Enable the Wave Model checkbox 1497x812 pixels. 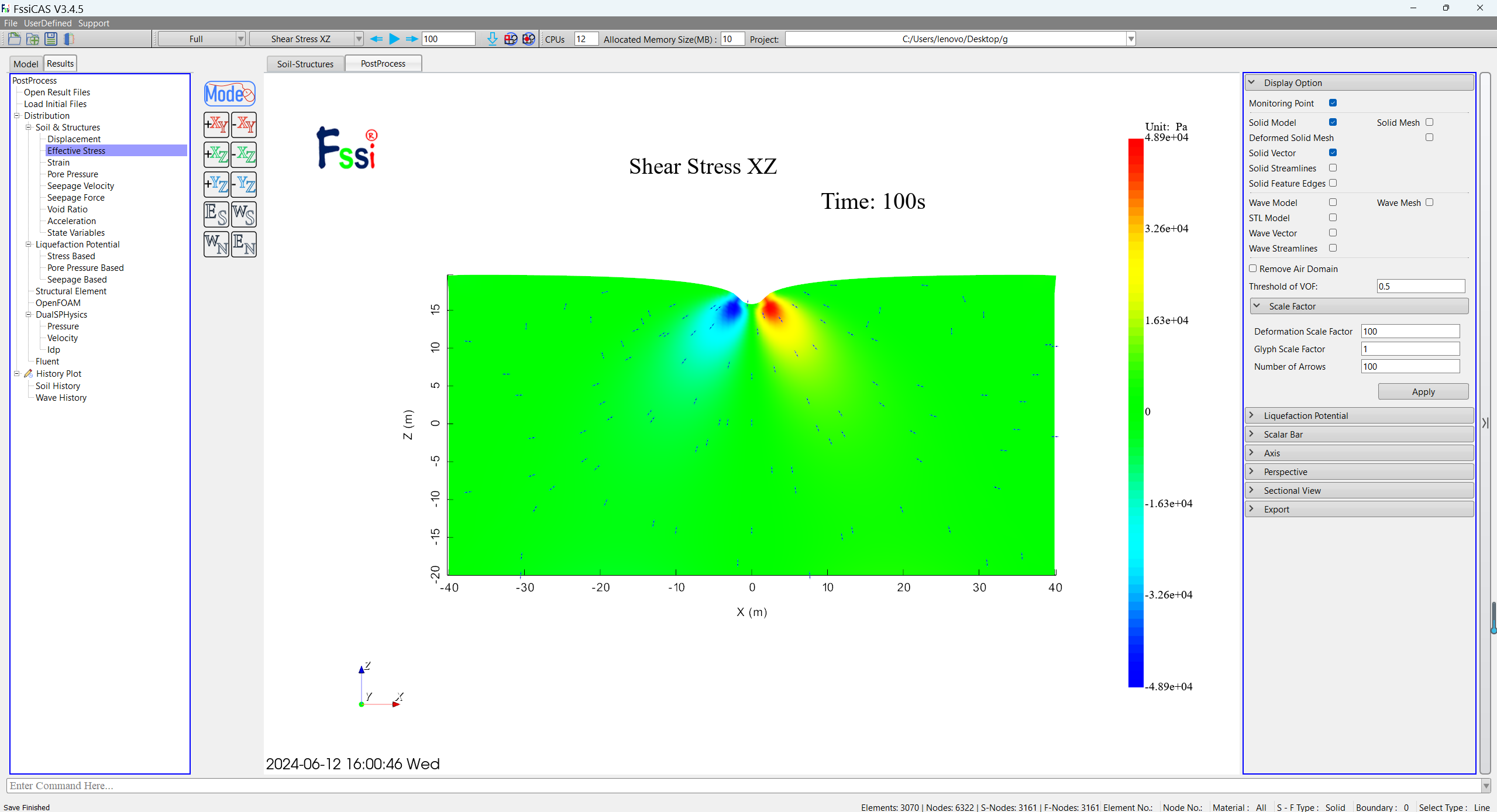[1333, 202]
